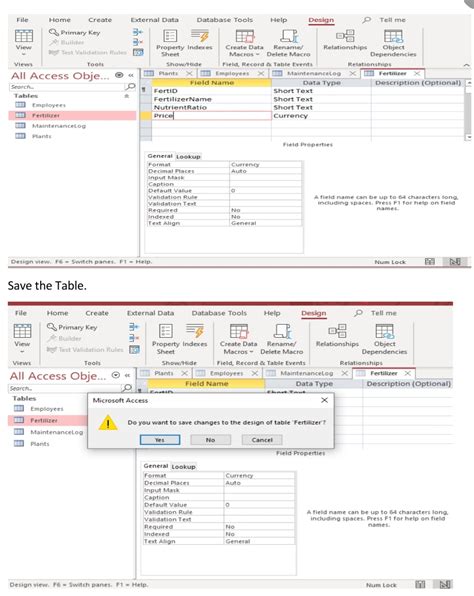The height and width of the screenshot is (596, 474).
Task: Click Datasheet view icon in bottom status bar
Action: click(x=420, y=584)
